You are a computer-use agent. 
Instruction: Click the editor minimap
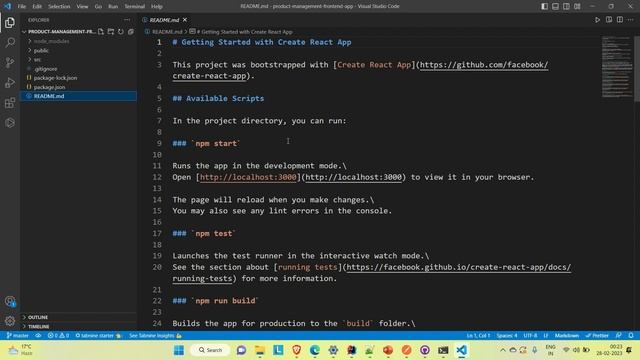[x=617, y=67]
